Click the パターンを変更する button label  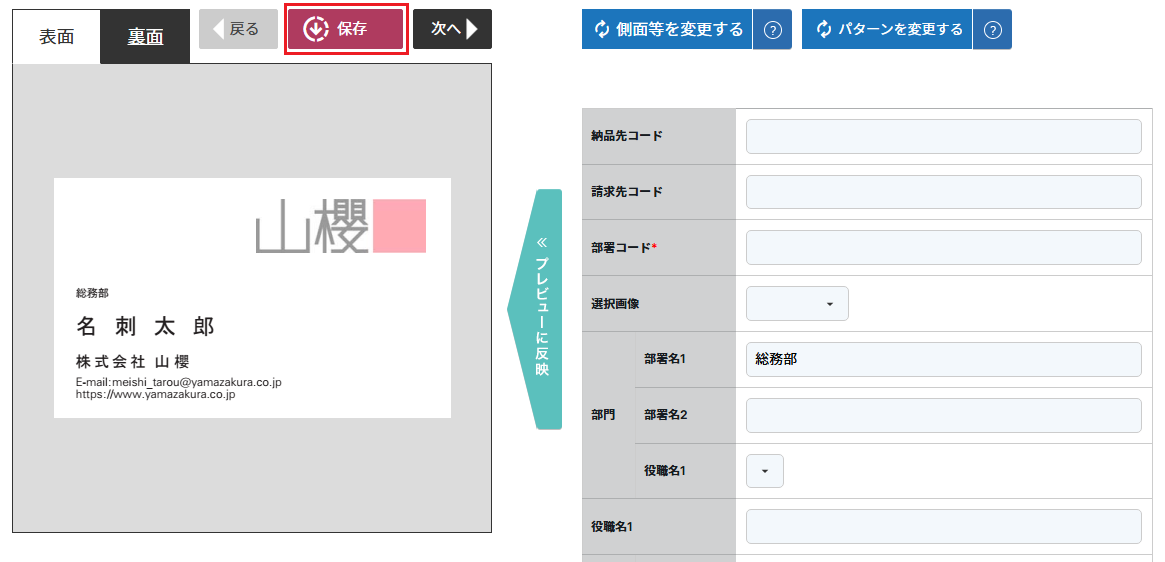click(x=900, y=30)
